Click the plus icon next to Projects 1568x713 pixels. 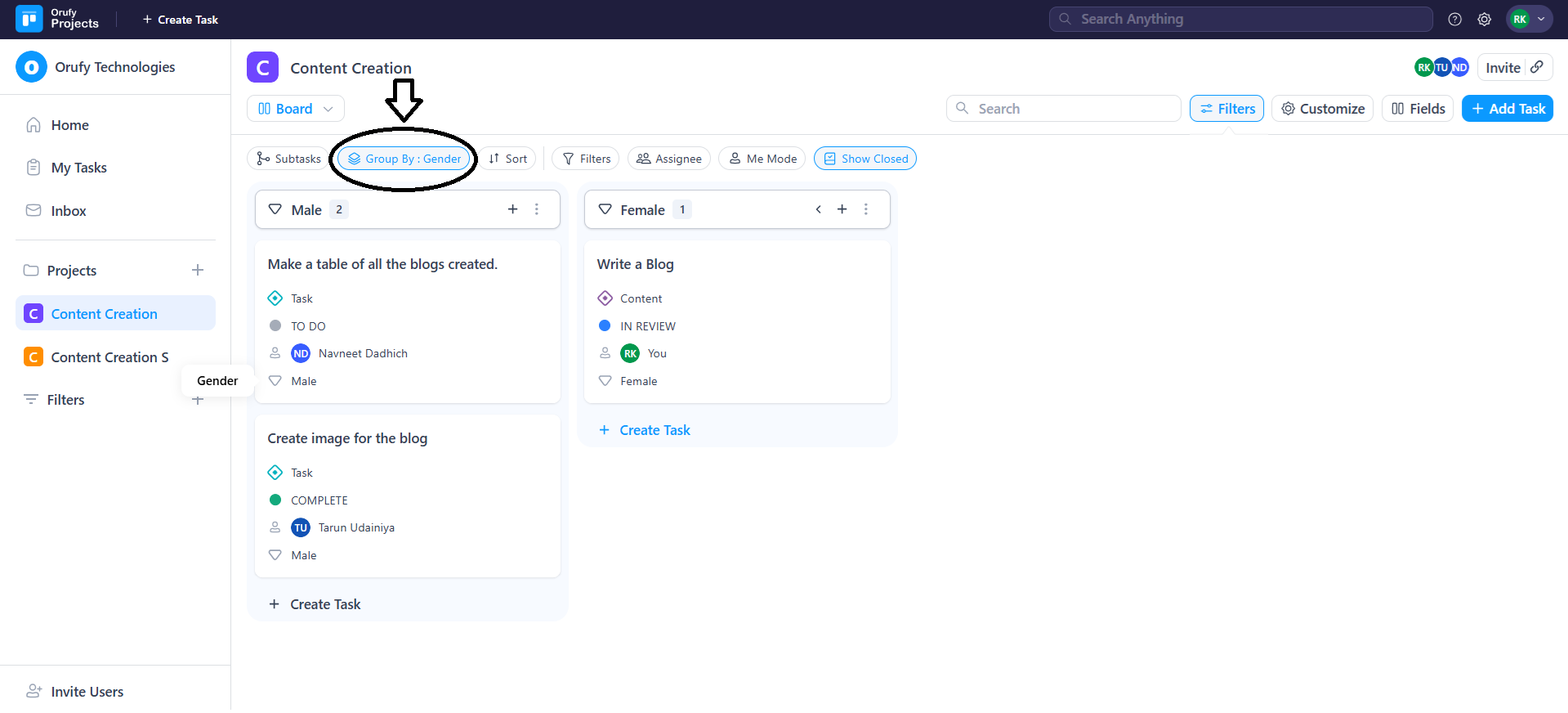[x=198, y=270]
